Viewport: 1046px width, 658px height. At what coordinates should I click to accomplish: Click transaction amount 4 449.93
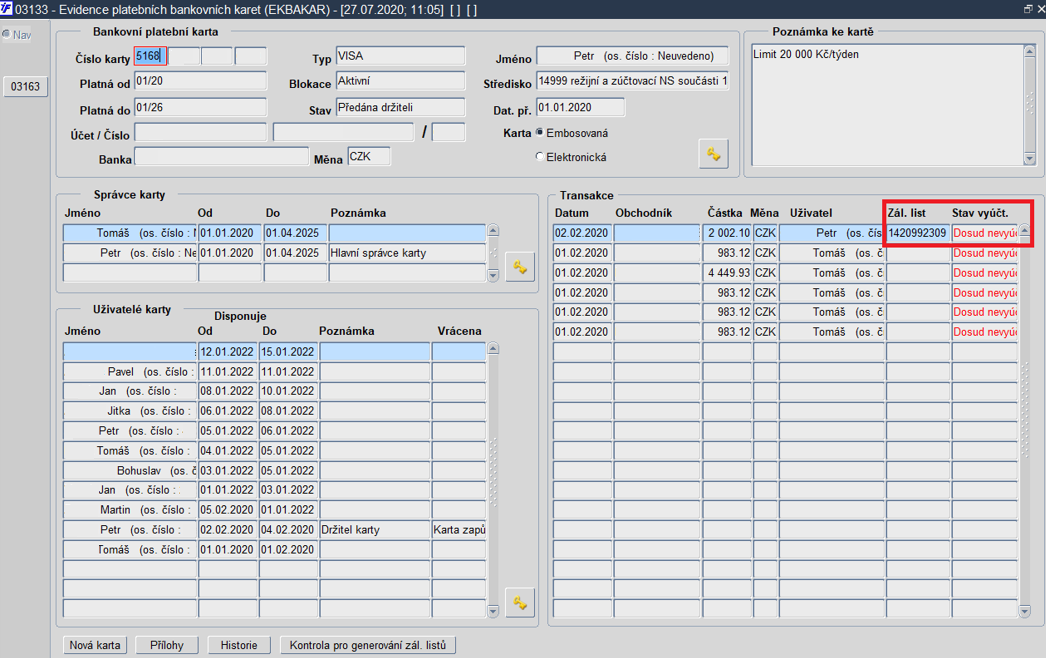point(727,273)
